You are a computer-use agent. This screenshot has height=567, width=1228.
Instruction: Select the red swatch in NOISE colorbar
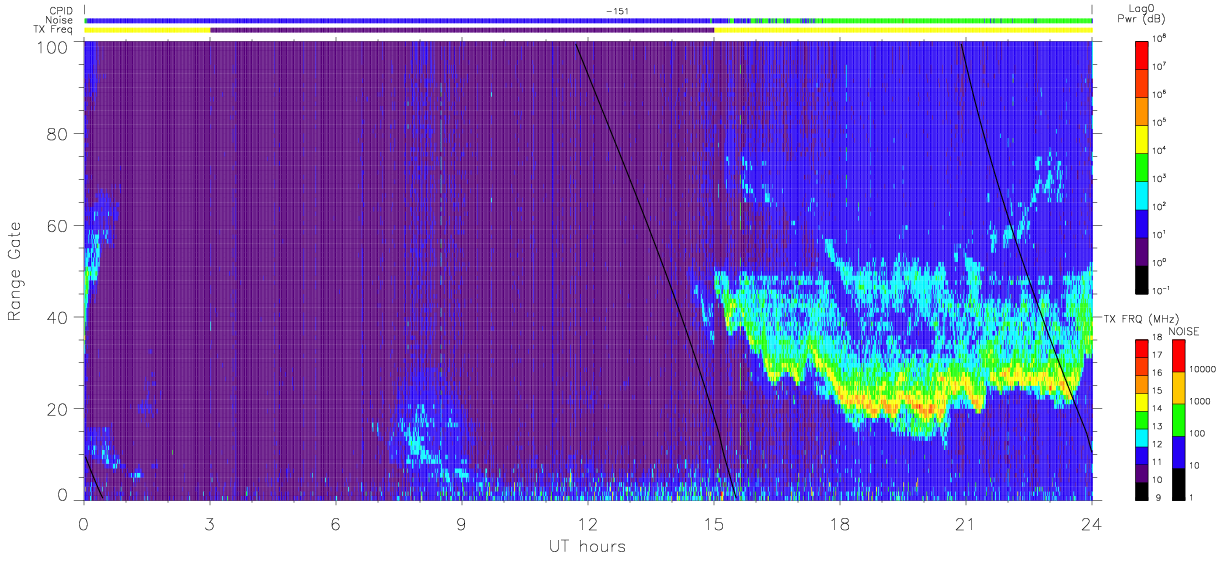(1180, 356)
